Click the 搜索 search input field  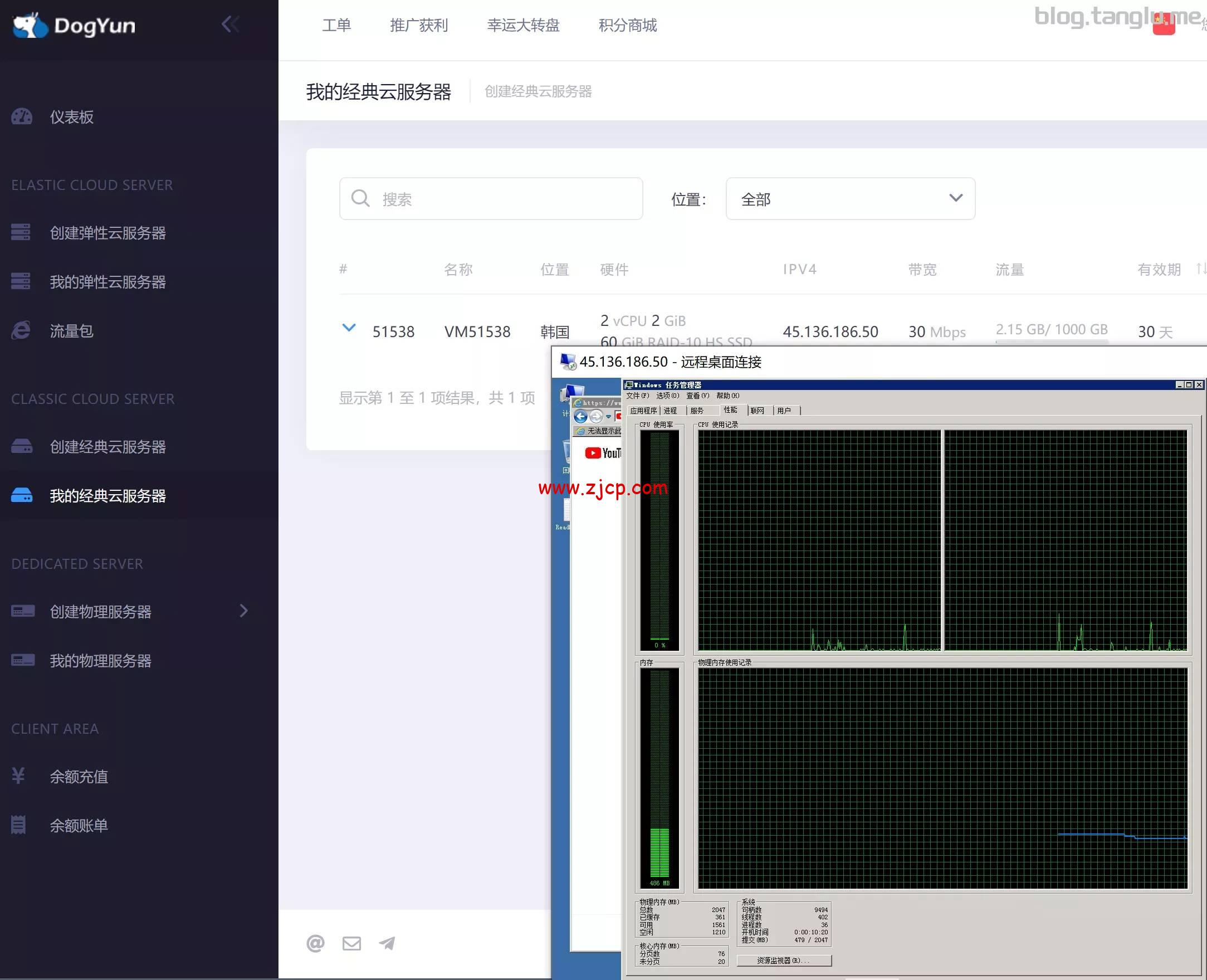point(491,199)
